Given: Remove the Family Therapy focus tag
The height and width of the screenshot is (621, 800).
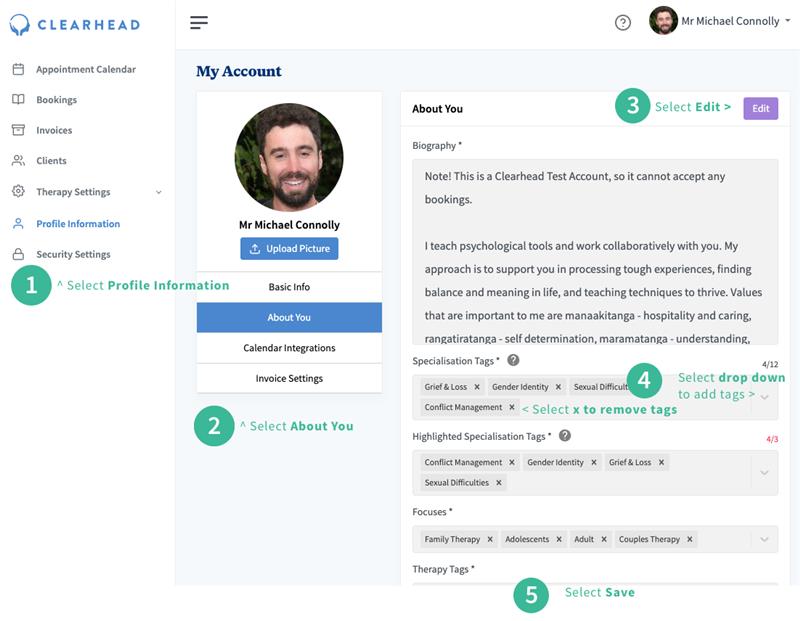Looking at the screenshot, I should (x=490, y=539).
